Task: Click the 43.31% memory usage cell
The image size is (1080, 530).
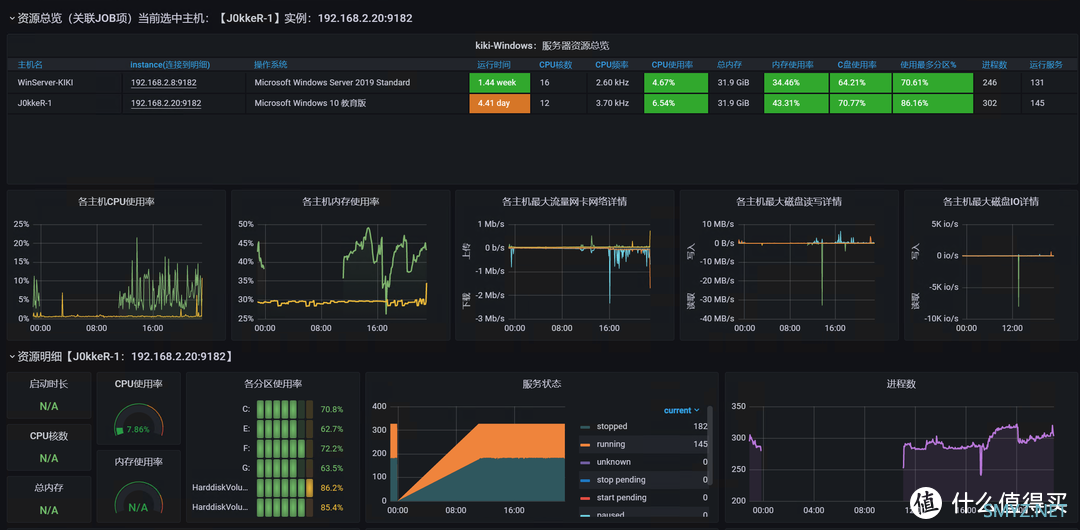Action: pos(796,103)
